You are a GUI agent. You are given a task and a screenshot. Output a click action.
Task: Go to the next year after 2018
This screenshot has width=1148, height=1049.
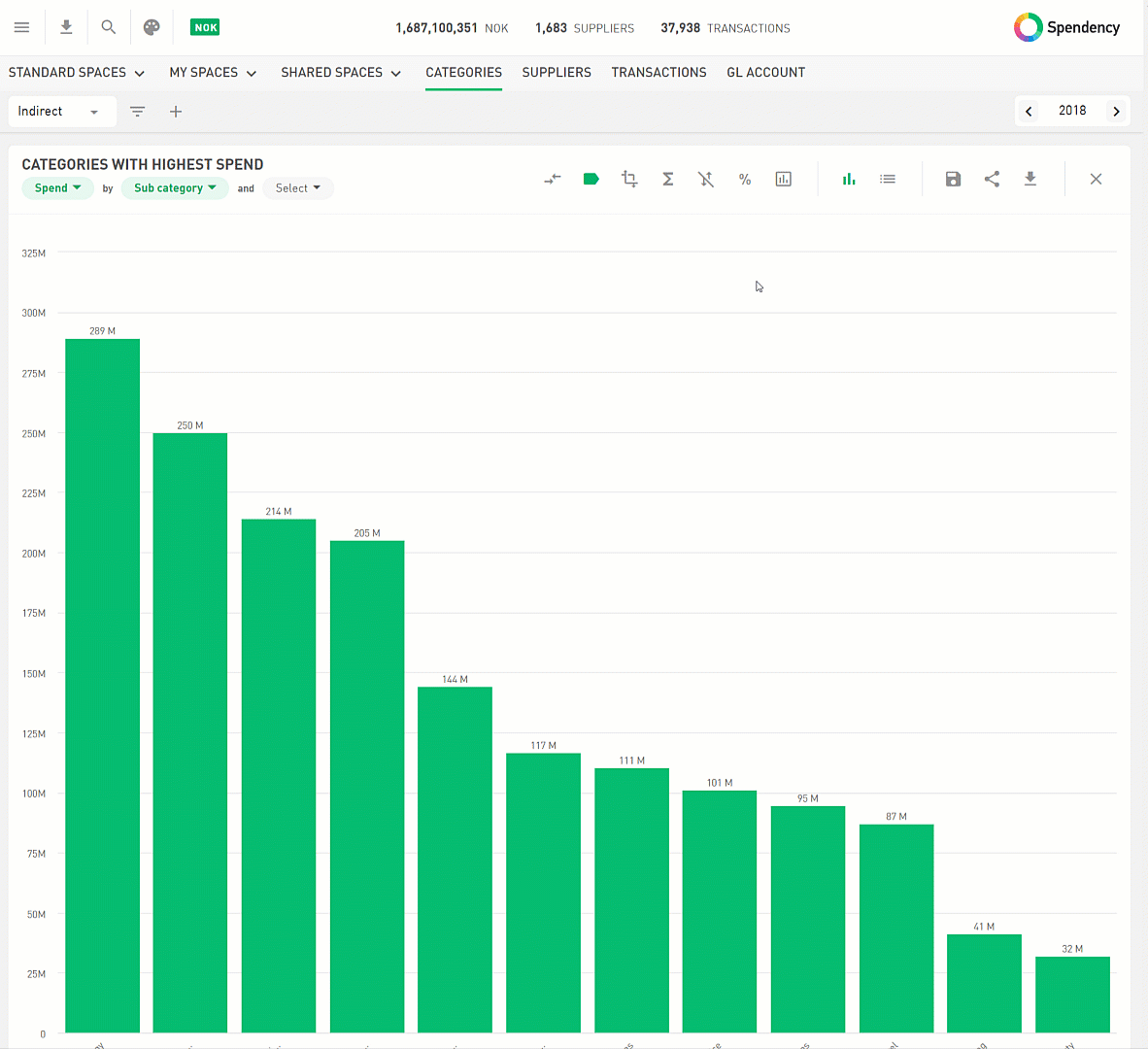pyautogui.click(x=1116, y=112)
